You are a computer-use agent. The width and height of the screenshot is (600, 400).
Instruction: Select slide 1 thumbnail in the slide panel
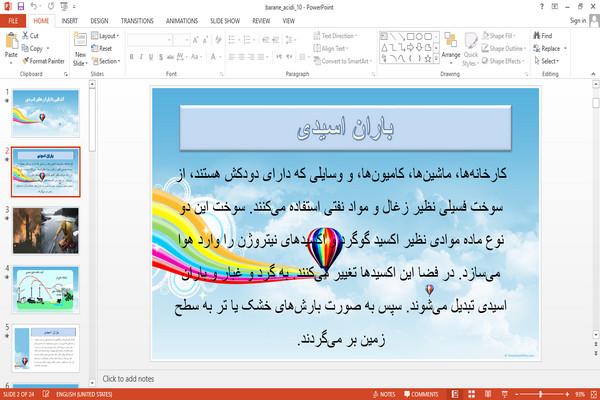[46, 113]
